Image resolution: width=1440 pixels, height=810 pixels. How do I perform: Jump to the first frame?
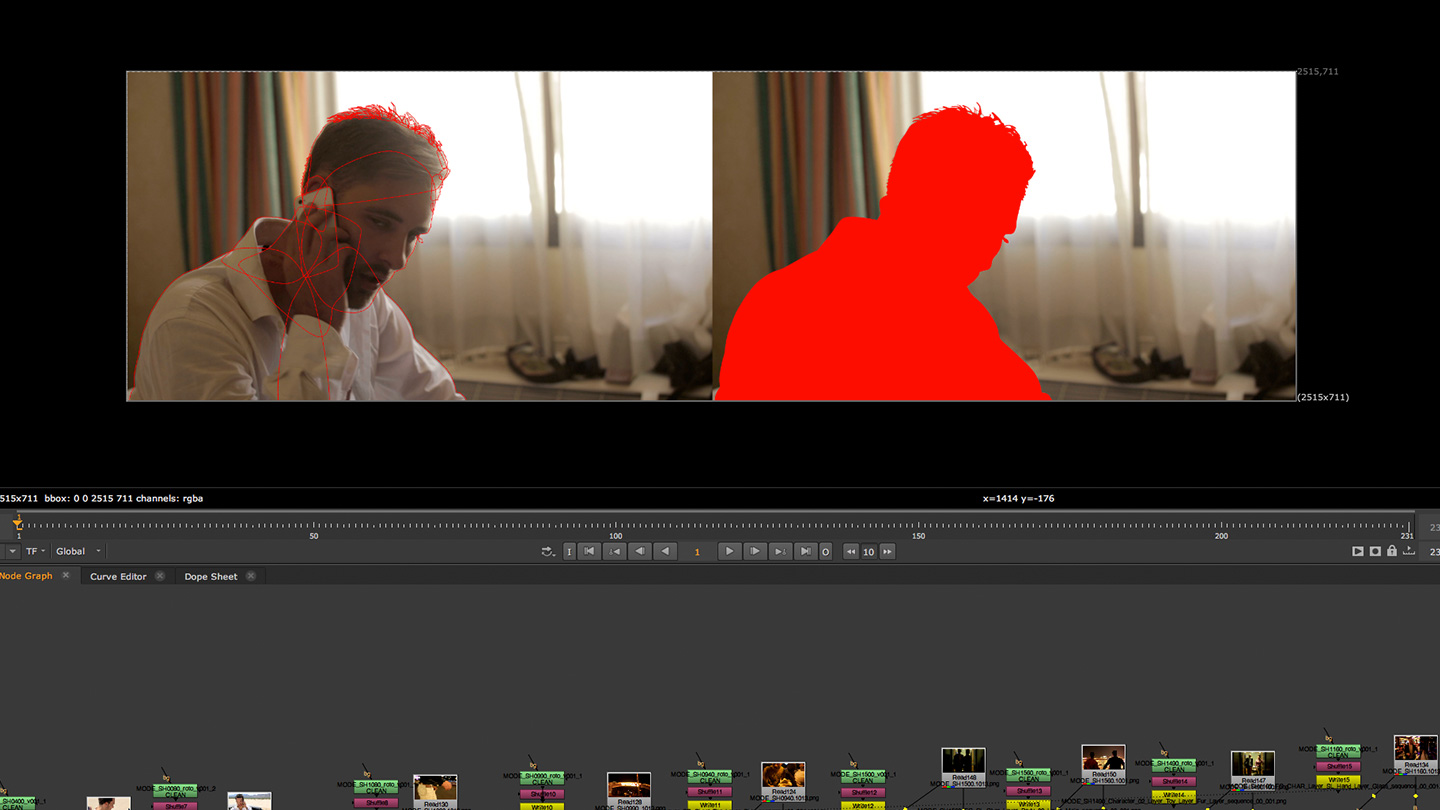590,551
